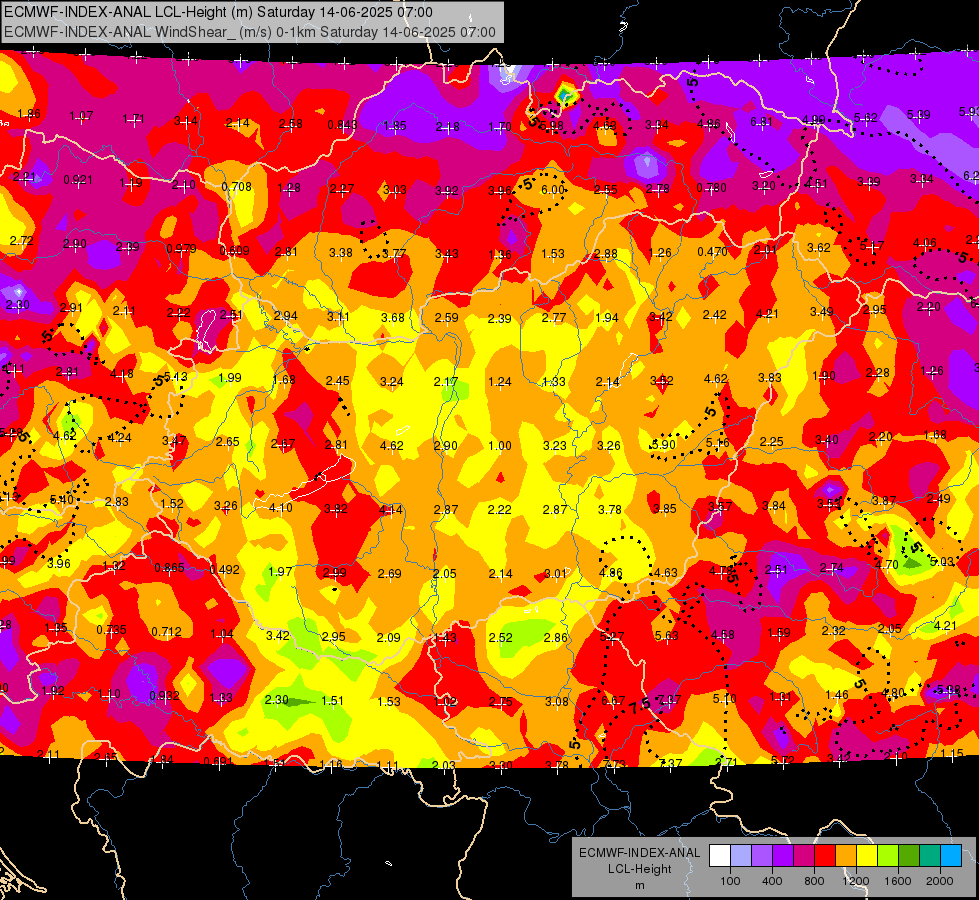Click the legend text LCL-Height

click(x=639, y=869)
